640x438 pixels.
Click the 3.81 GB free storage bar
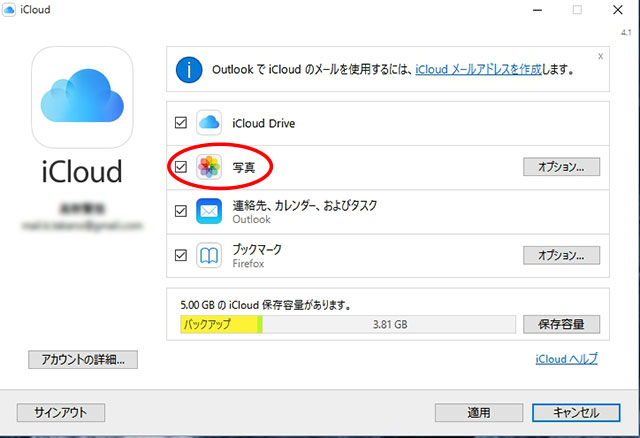click(x=389, y=324)
